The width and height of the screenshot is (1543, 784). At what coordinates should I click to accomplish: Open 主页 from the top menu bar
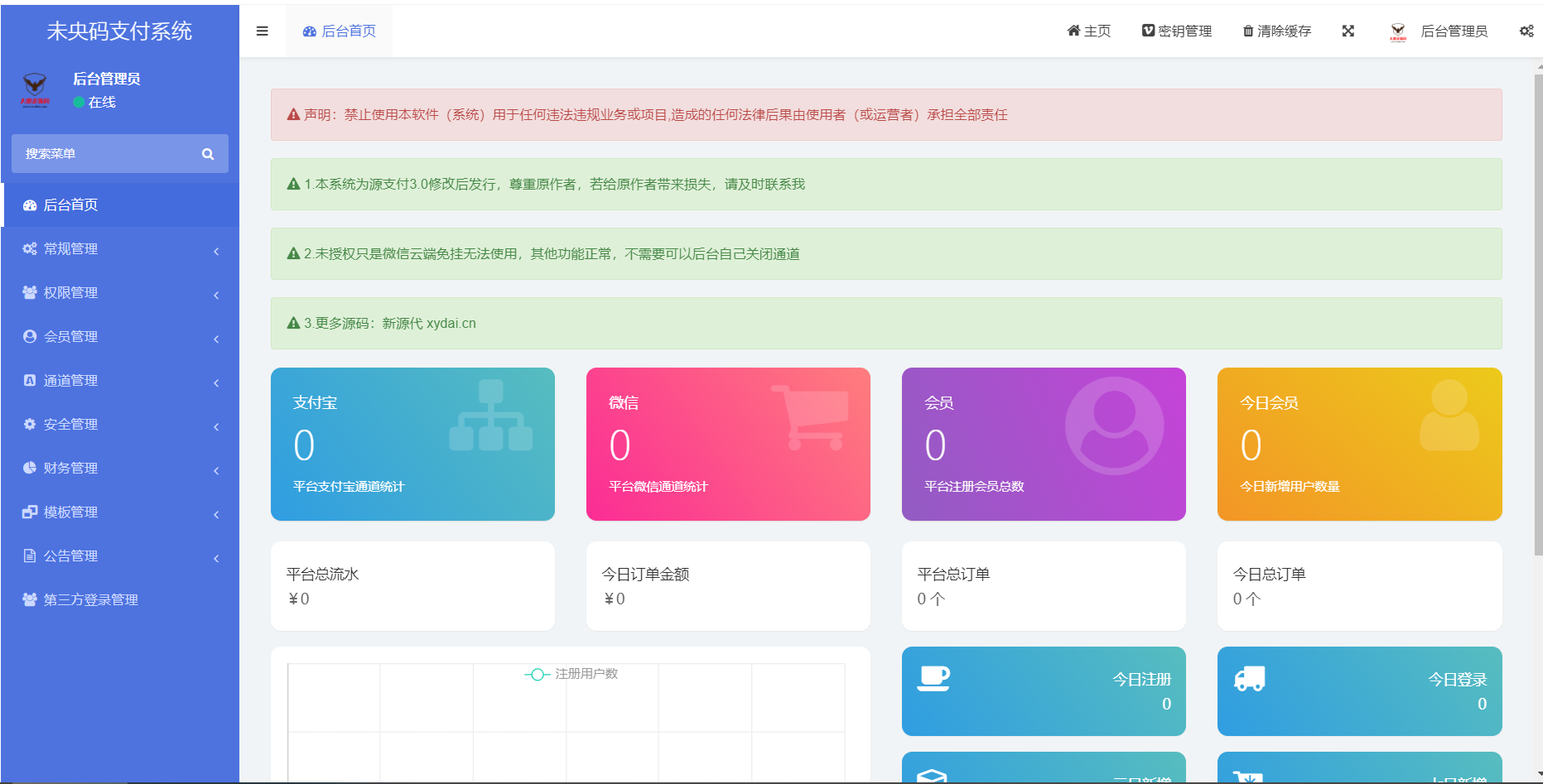coord(1089,31)
